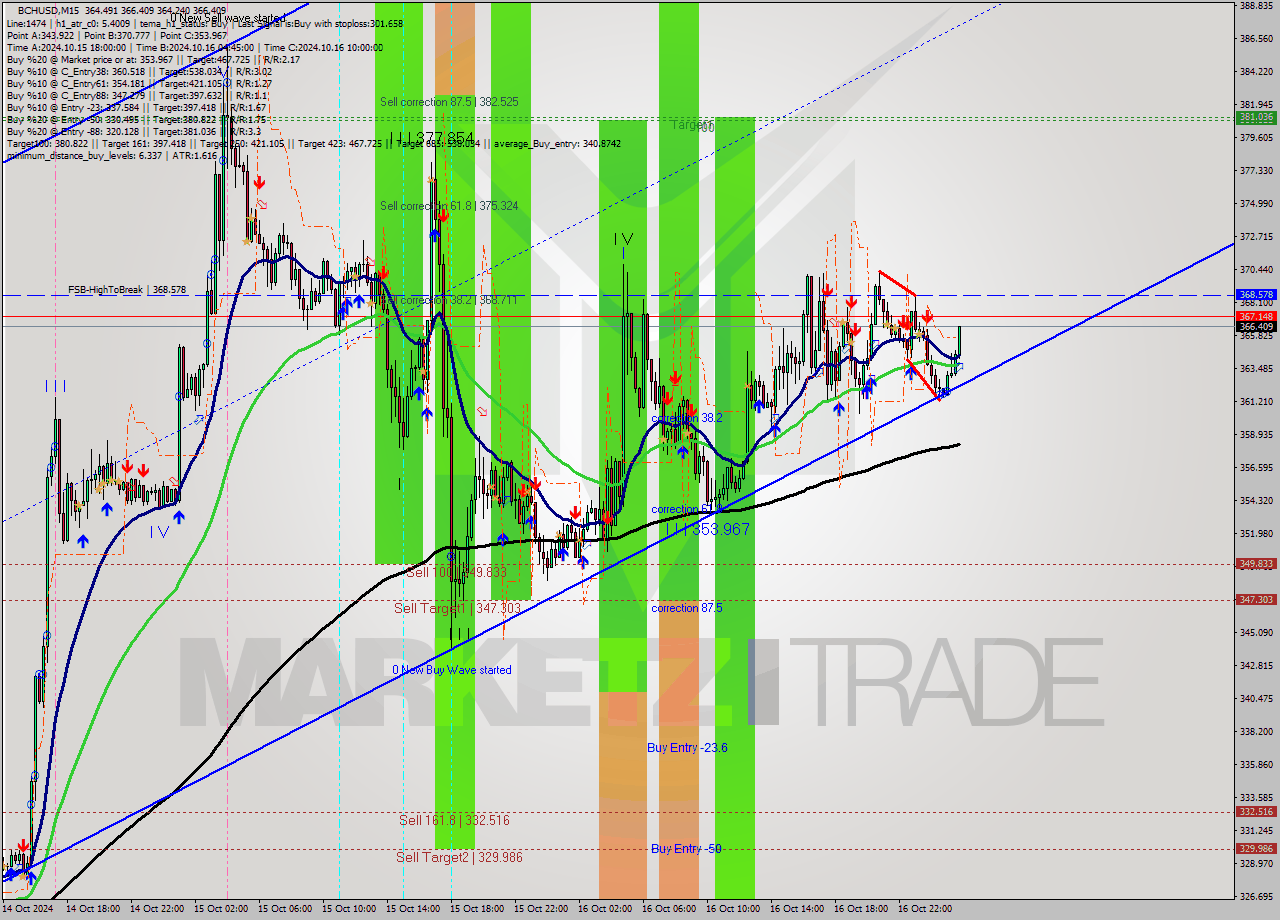1280x920 pixels.
Task: Select the '15 Oct 18:00' time label
Action: point(476,909)
